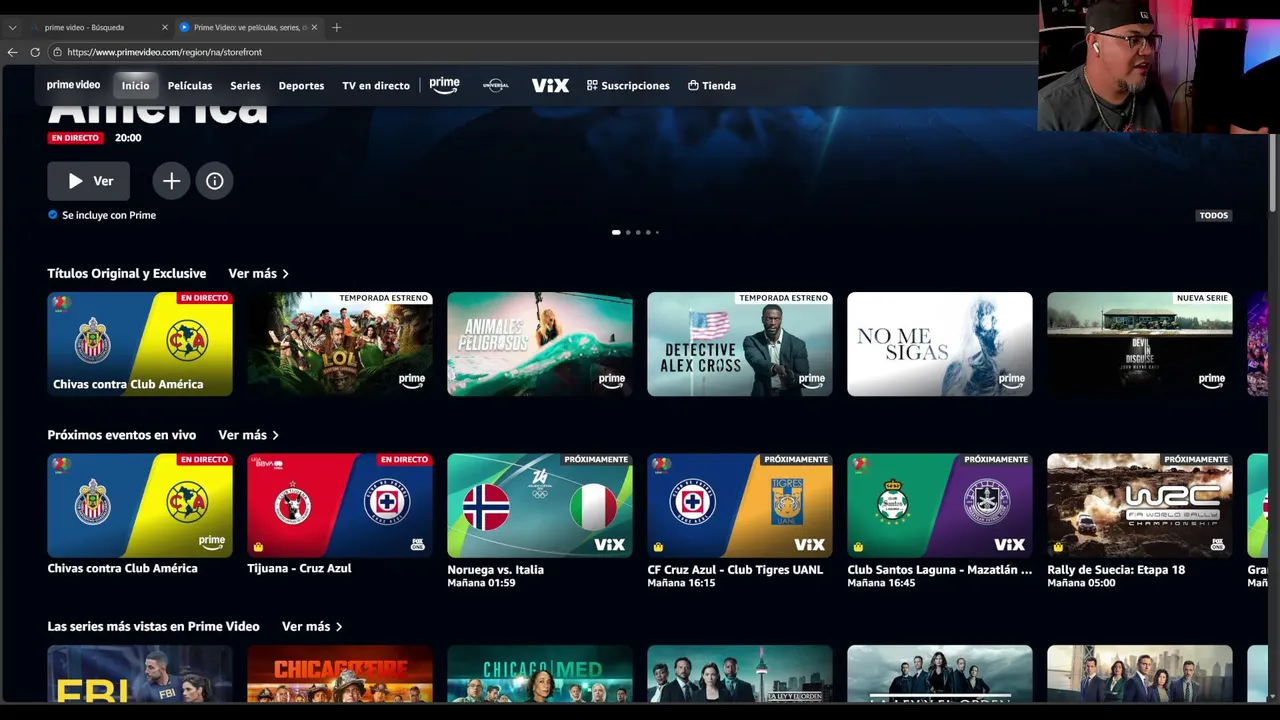Open the Películas menu

tap(190, 85)
